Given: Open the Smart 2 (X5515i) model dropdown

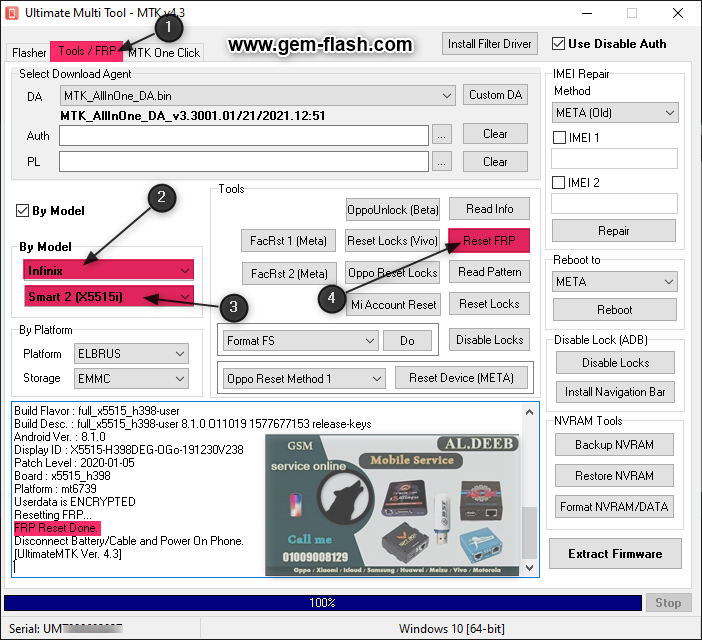Looking at the screenshot, I should coord(108,297).
